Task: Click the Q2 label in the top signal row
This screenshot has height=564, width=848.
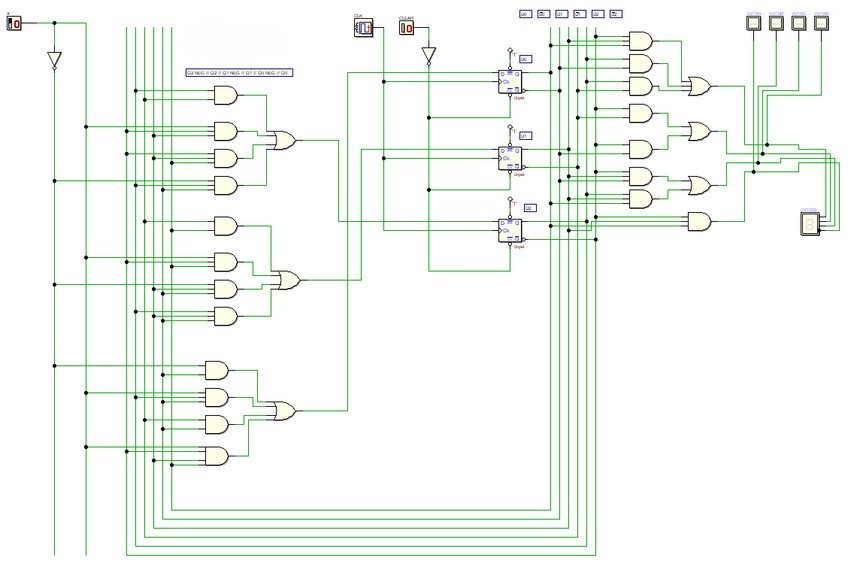Action: [598, 14]
